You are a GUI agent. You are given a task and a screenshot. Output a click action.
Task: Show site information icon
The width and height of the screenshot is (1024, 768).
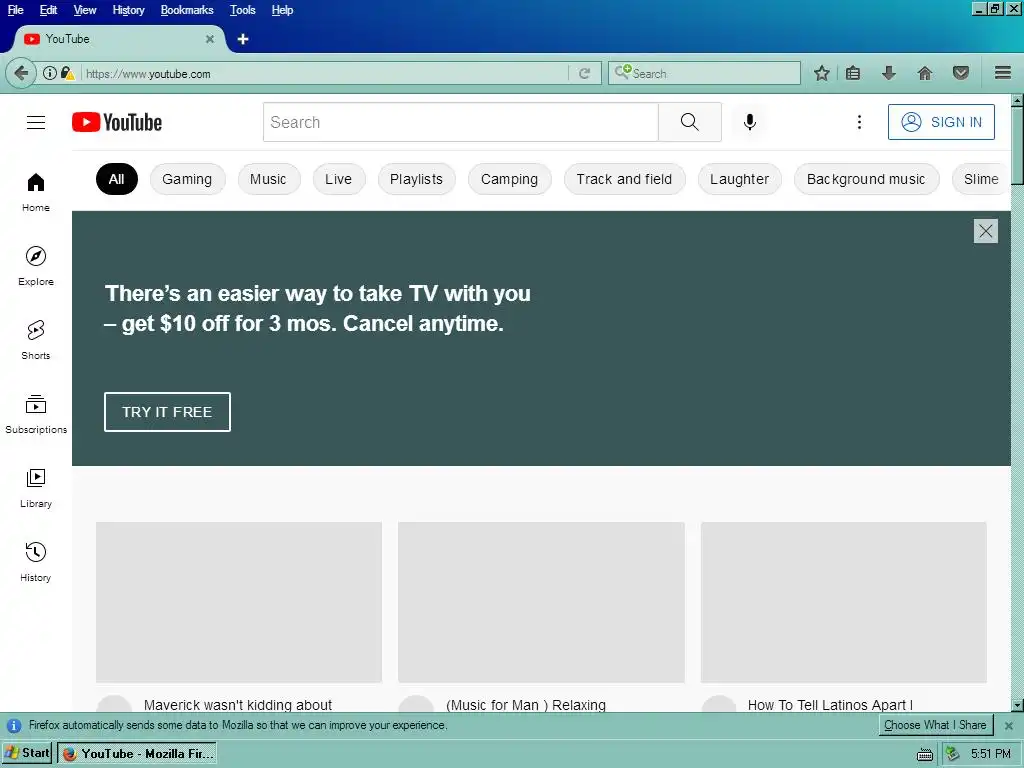[50, 73]
